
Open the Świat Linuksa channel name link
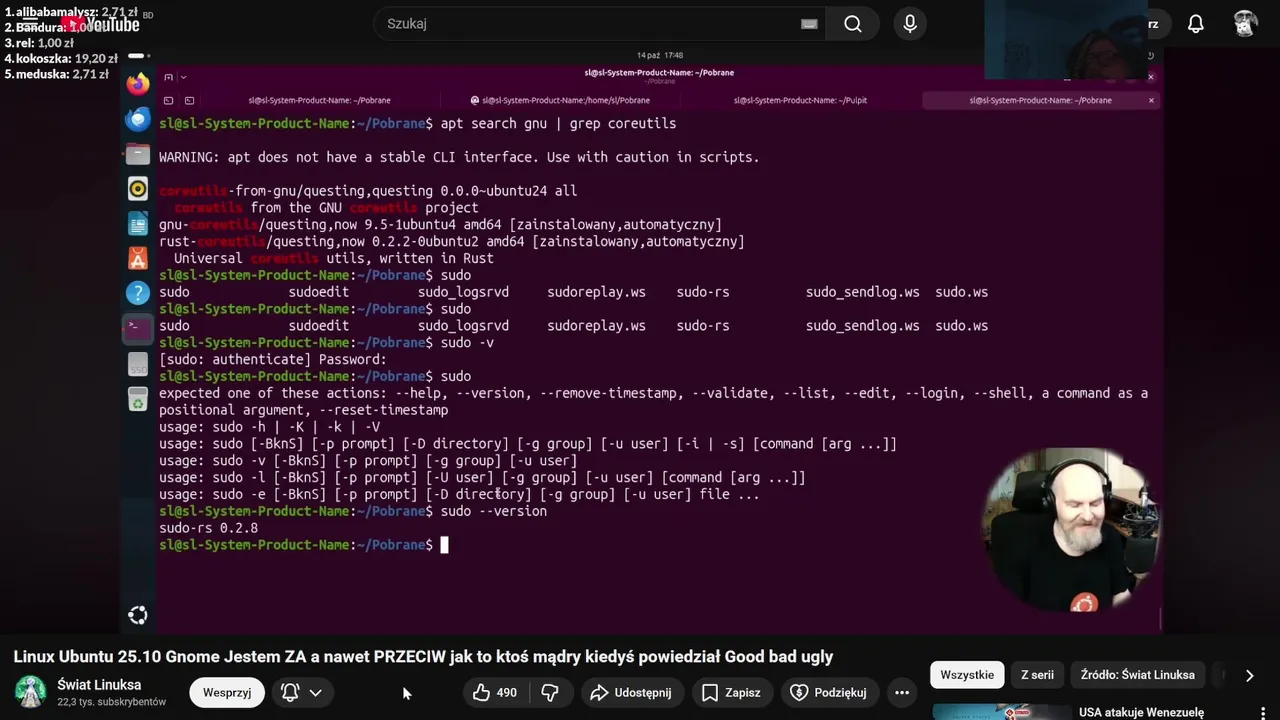[x=99, y=685]
